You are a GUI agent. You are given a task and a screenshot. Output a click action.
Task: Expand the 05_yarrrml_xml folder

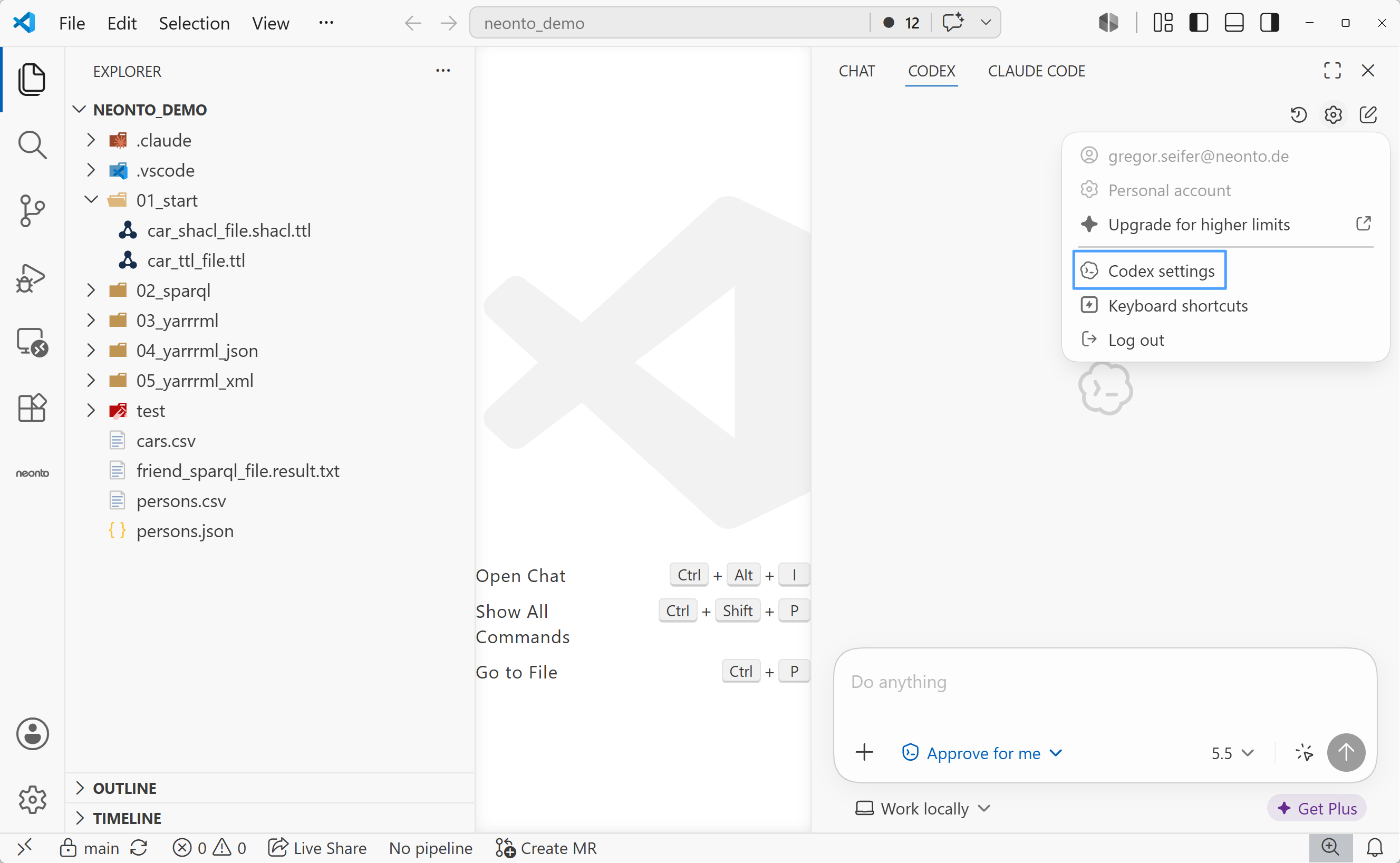(x=91, y=380)
